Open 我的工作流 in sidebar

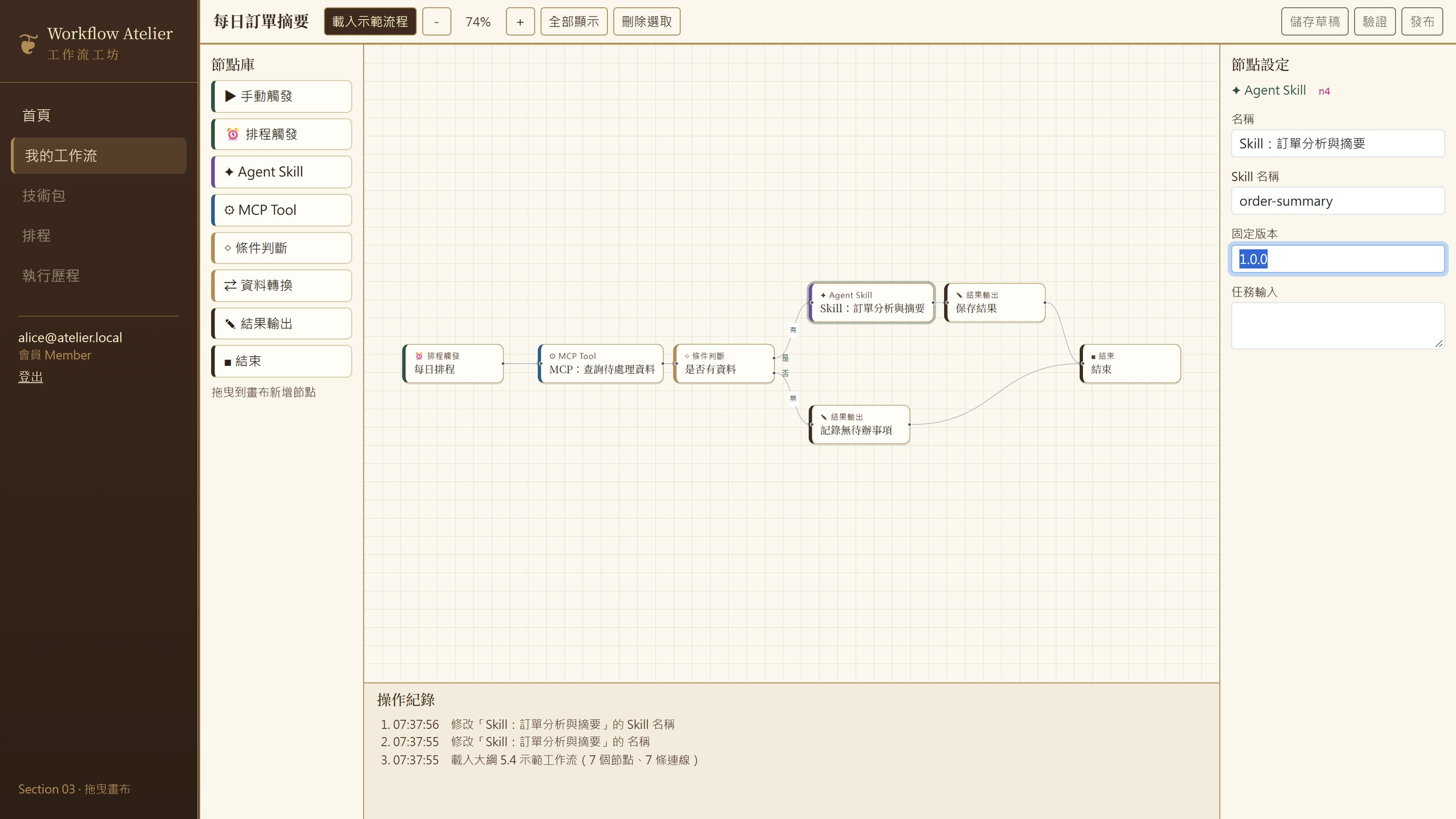[98, 156]
